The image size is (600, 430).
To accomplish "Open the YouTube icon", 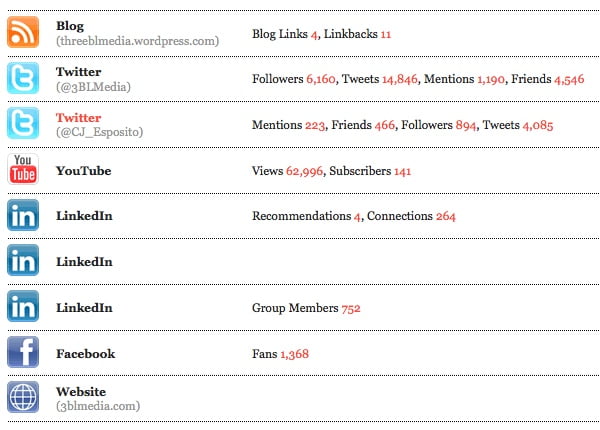I will tap(23, 170).
